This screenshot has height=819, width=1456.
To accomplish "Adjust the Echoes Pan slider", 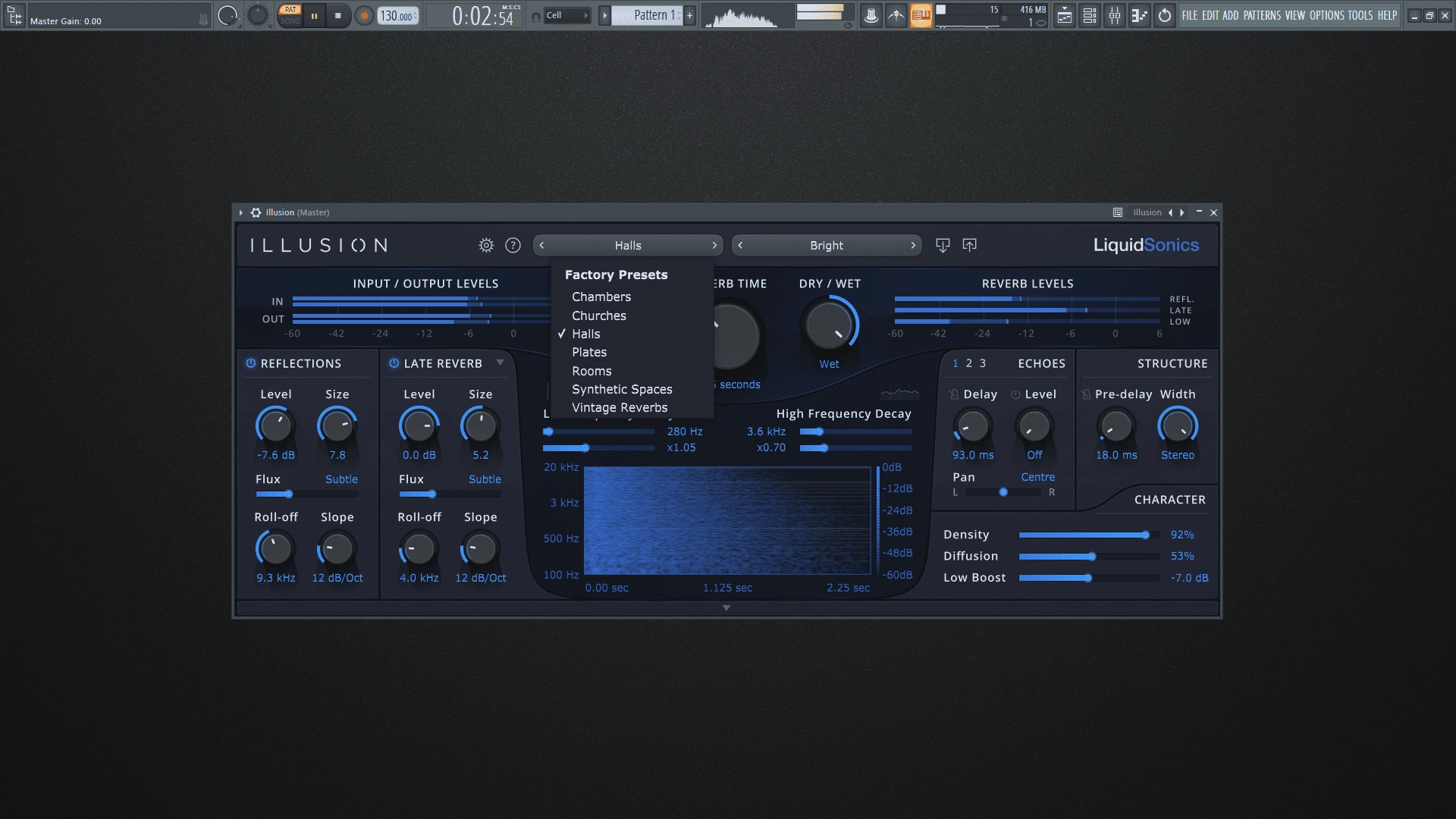I will pyautogui.click(x=1003, y=492).
